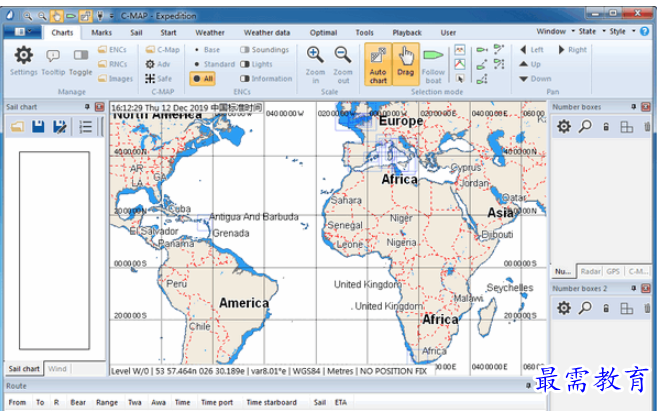Open the Help question mark icon

coord(644,31)
